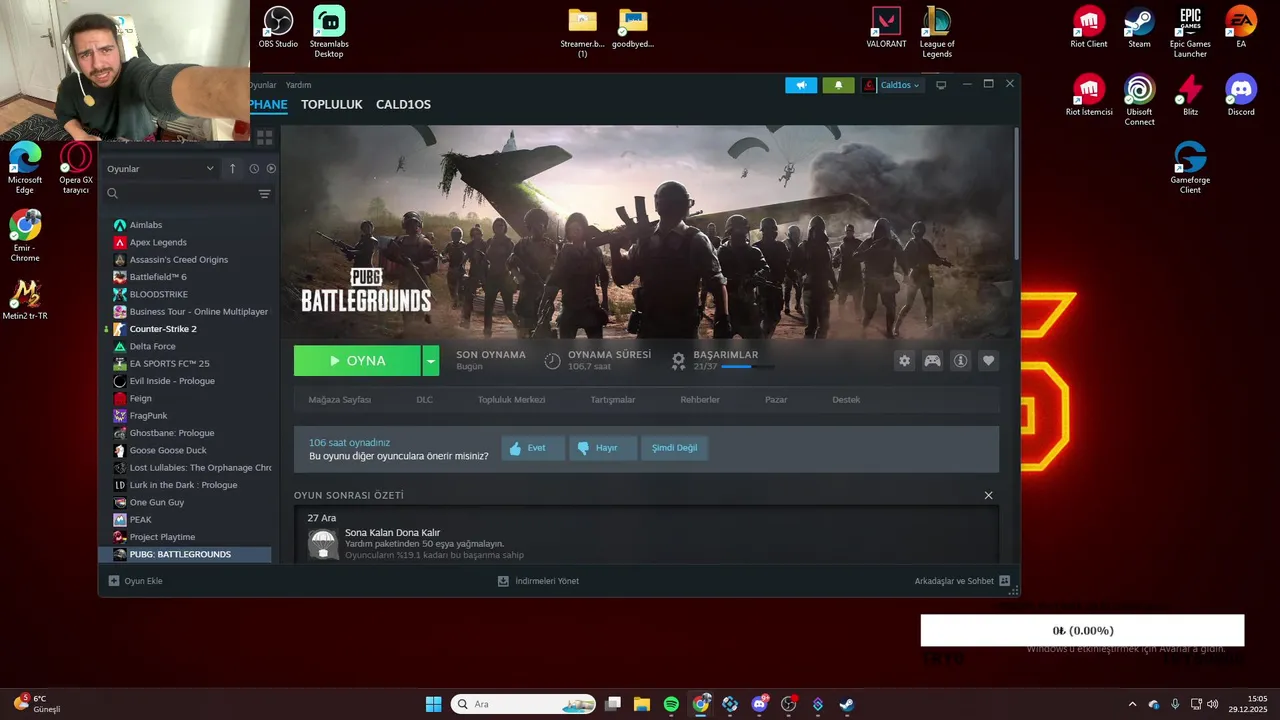Click library sort ascending arrow
This screenshot has width=1280, height=720.
233,169
